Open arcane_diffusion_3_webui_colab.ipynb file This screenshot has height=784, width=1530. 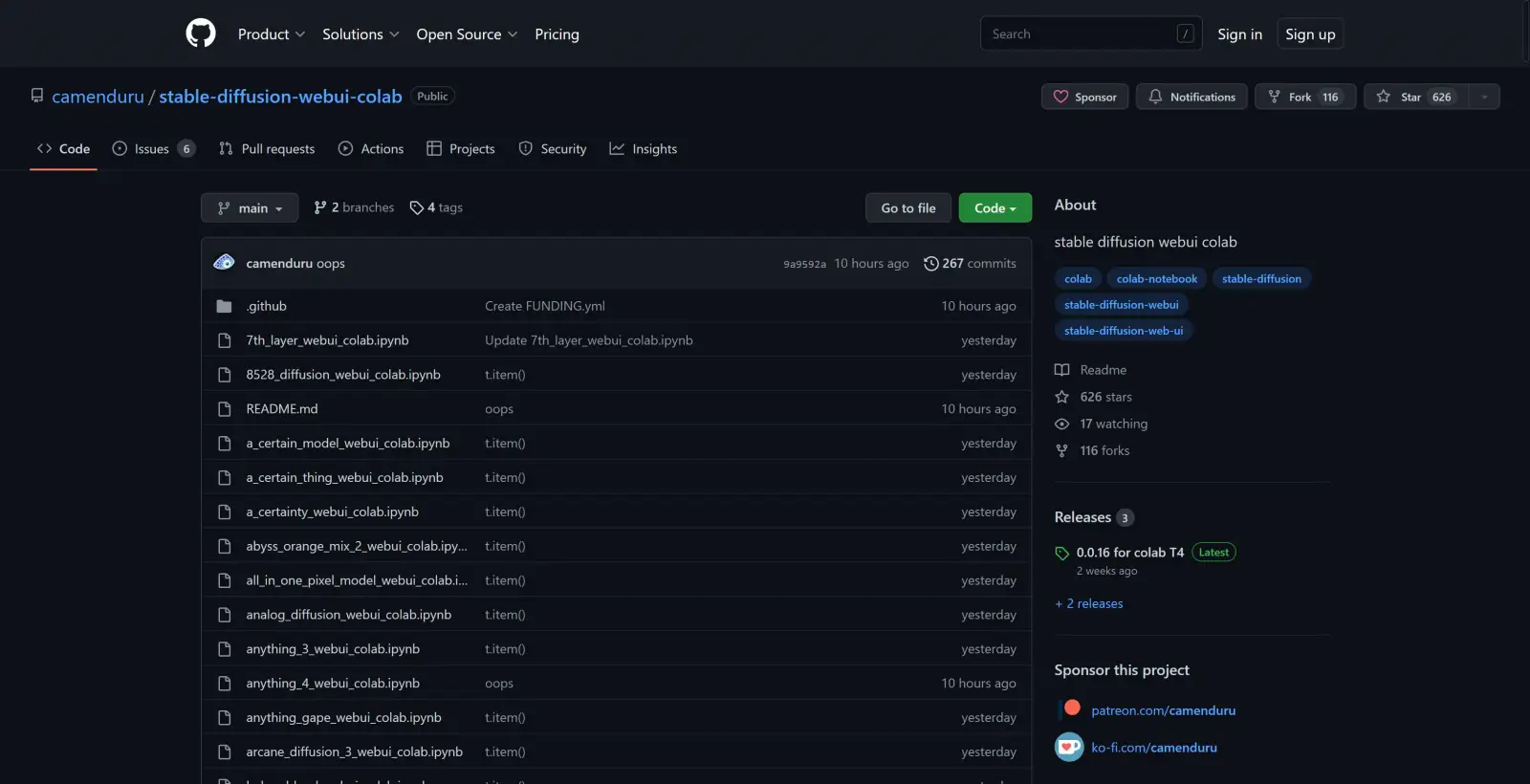click(x=355, y=752)
